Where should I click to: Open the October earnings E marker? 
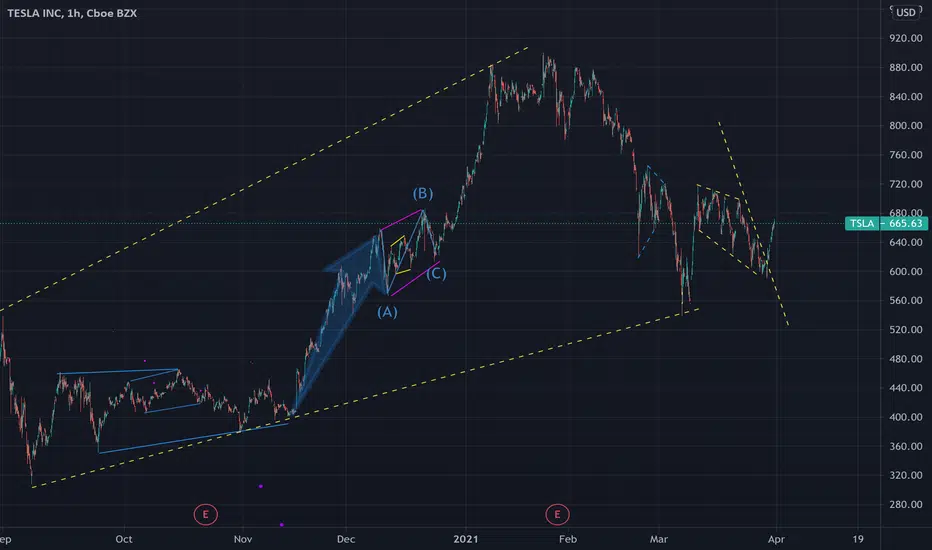[x=206, y=514]
